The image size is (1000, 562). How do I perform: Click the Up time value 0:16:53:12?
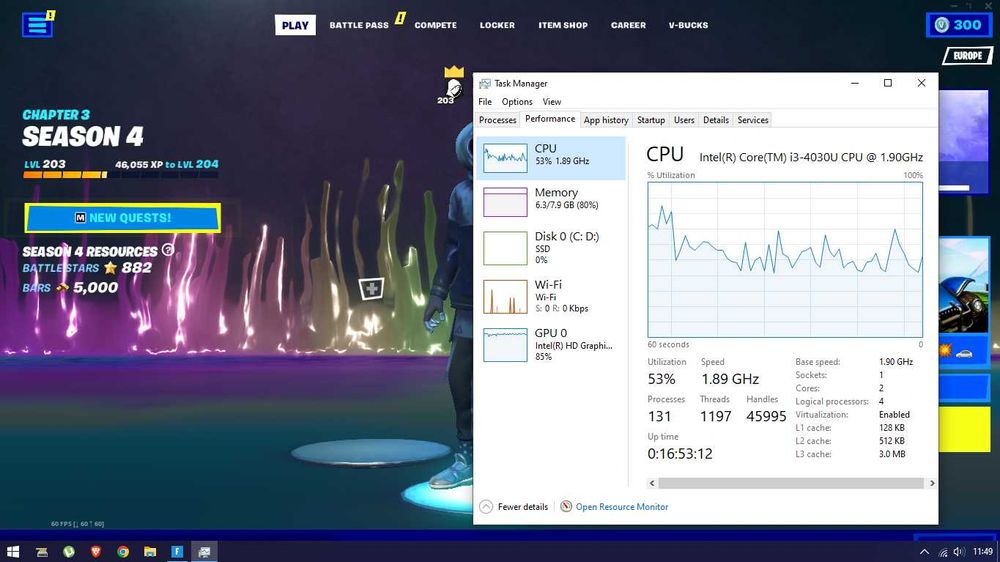click(x=680, y=454)
